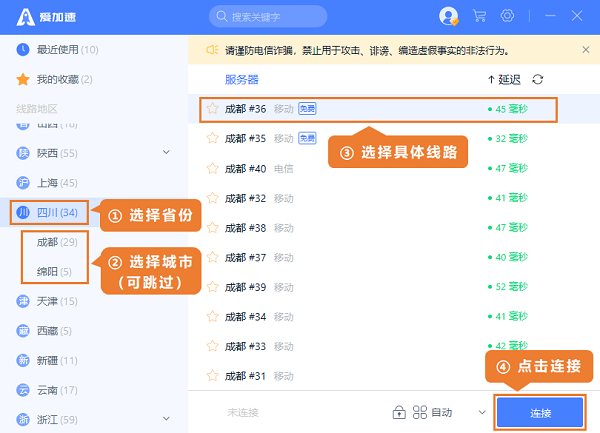The image size is (600, 433).
Task: Open settings gear icon
Action: tap(507, 16)
